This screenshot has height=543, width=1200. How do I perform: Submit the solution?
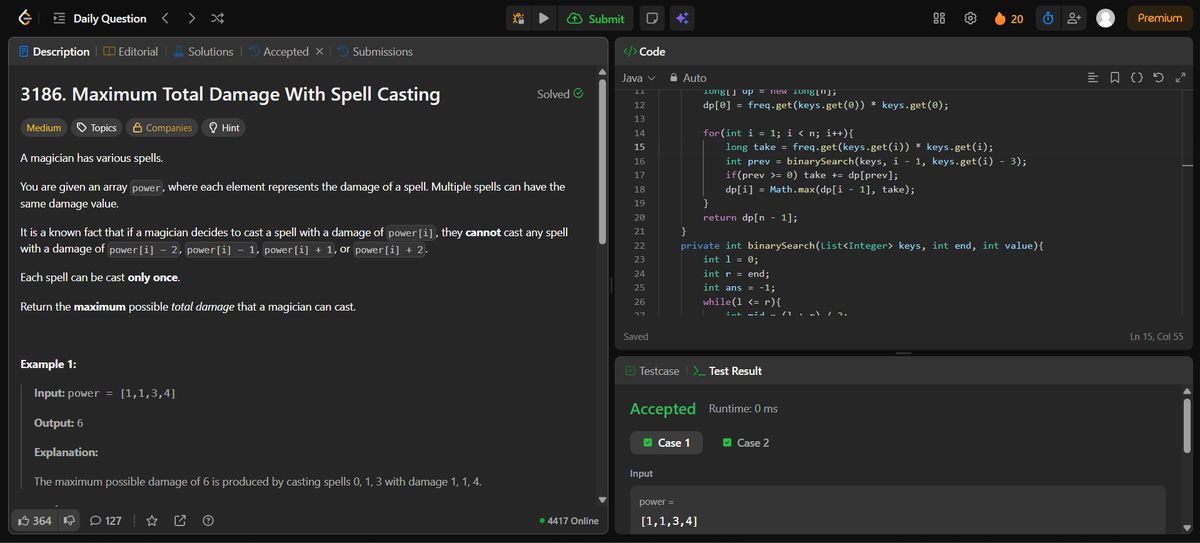point(596,18)
